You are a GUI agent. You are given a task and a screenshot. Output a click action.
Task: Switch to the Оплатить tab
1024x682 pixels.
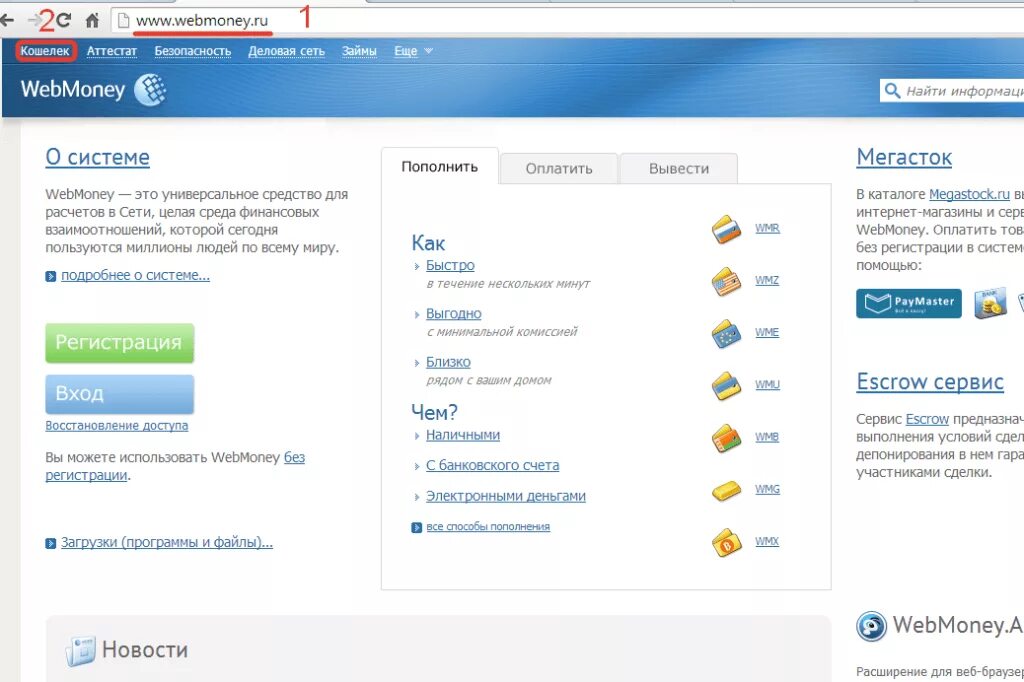[559, 169]
